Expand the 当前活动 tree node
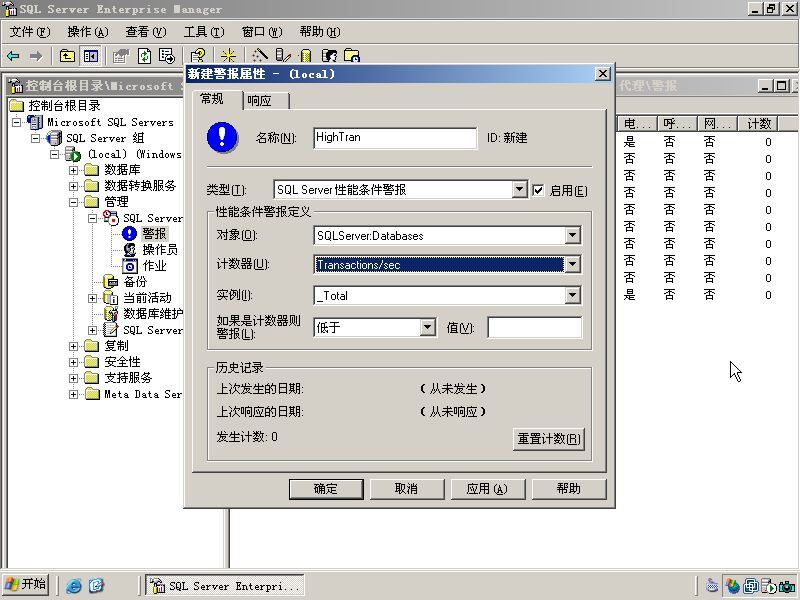Screen dimensions: 800x600 (x=92, y=298)
